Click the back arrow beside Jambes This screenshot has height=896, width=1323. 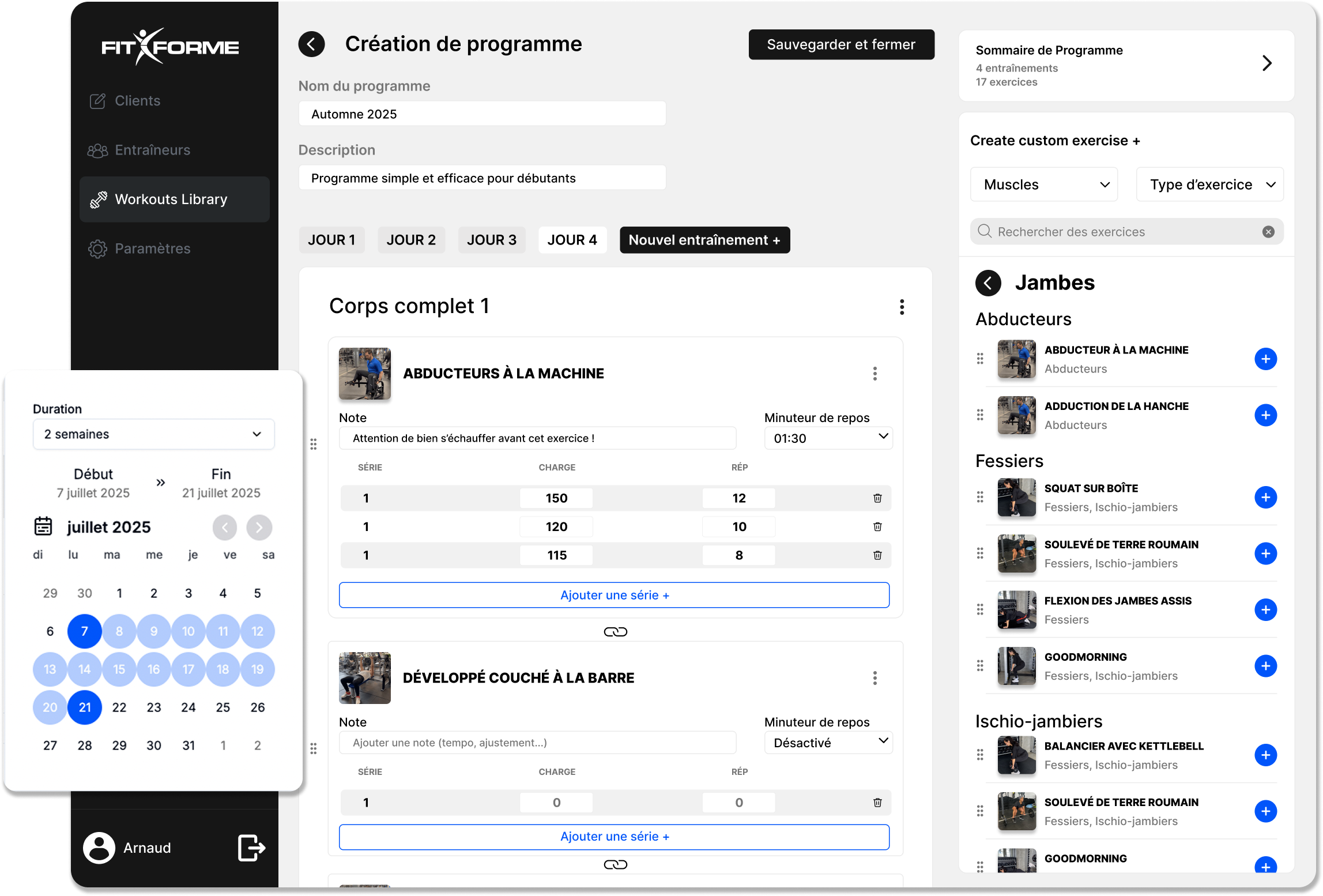(988, 283)
